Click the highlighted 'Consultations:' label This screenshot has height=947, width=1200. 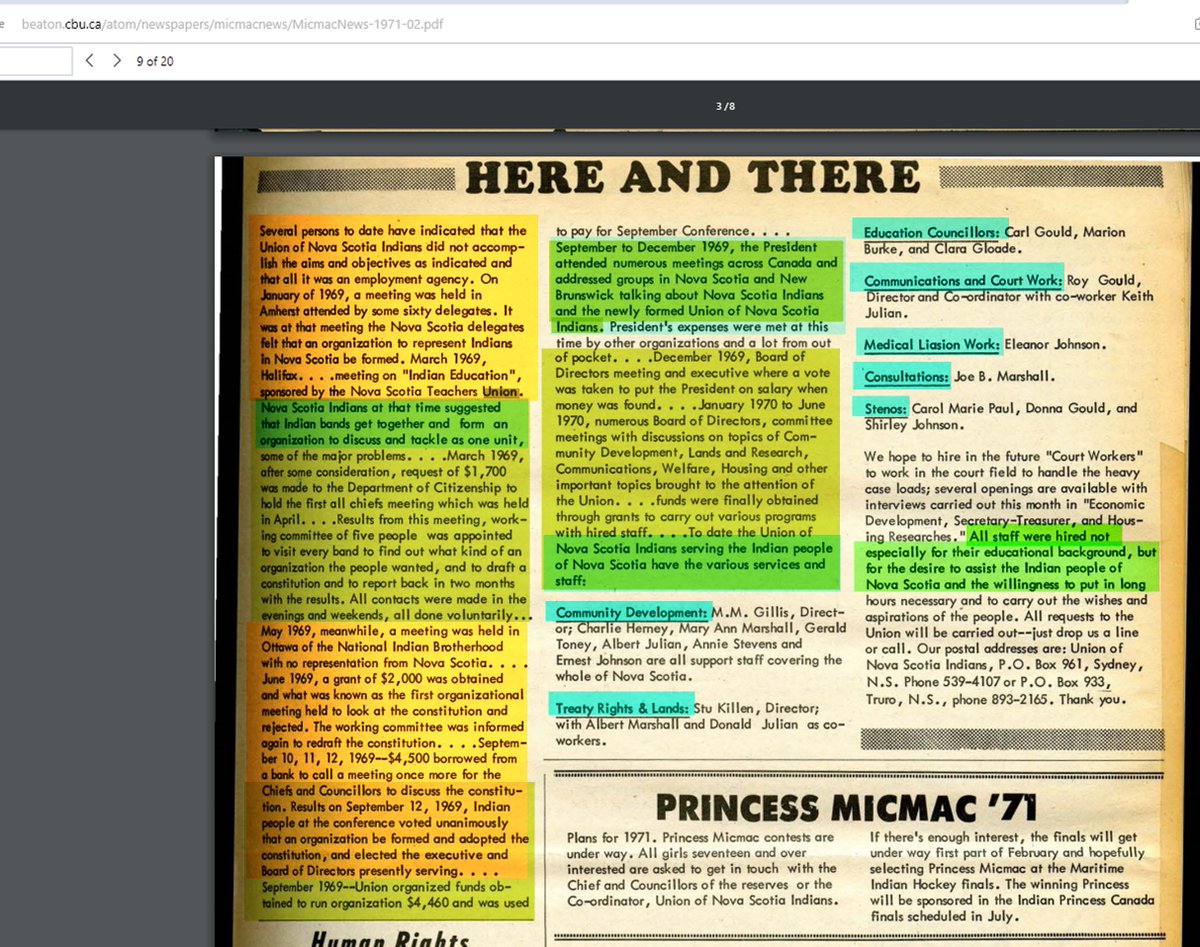(x=906, y=377)
